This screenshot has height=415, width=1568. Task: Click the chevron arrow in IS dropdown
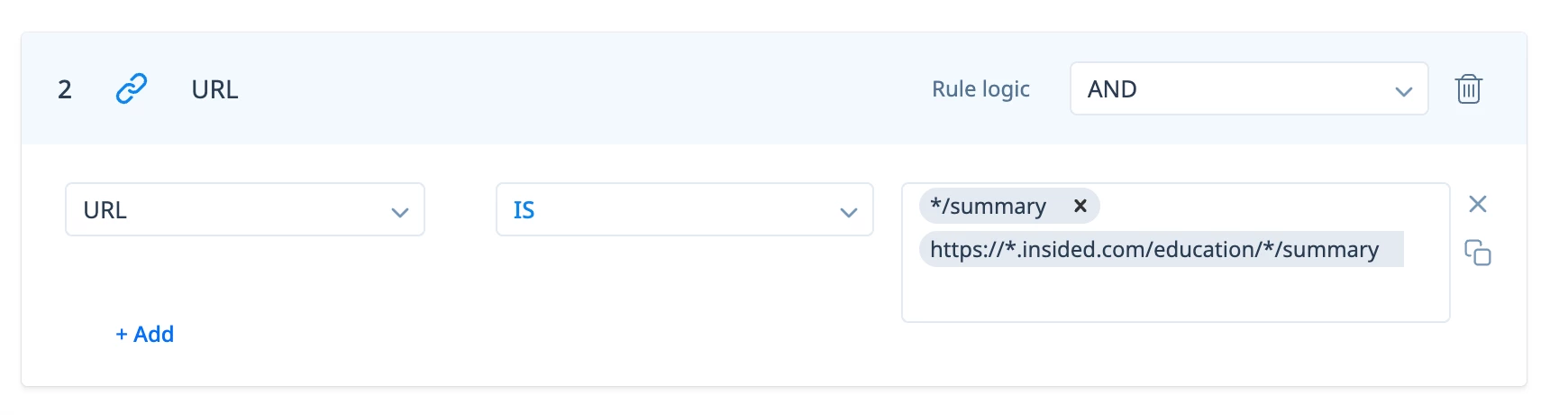pyautogui.click(x=848, y=212)
